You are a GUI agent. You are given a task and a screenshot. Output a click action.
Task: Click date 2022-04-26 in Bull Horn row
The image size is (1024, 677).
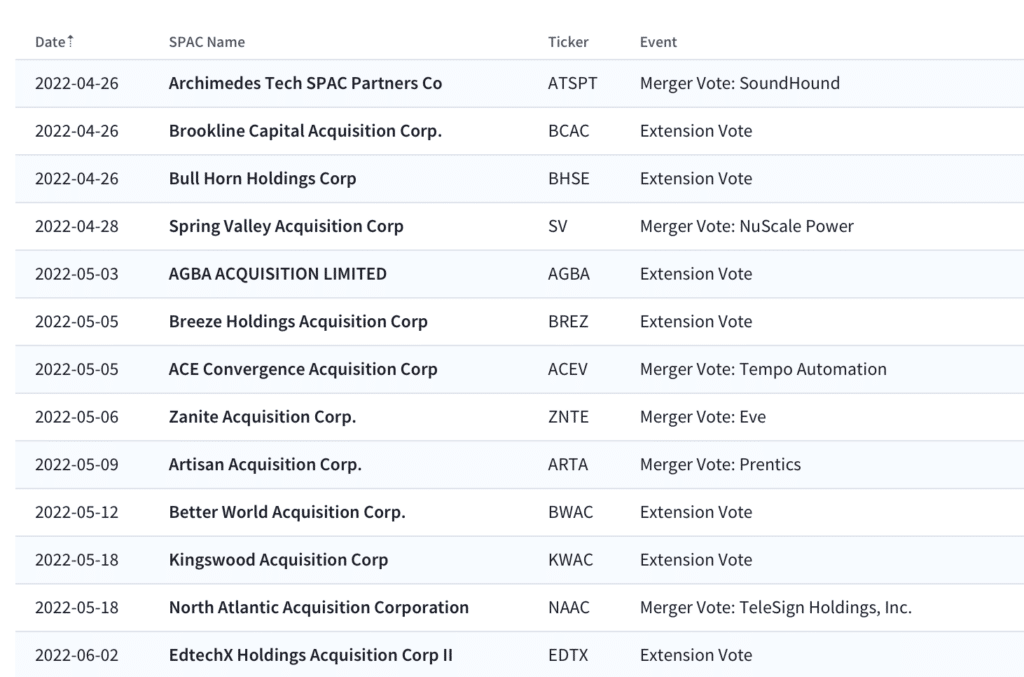[77, 179]
